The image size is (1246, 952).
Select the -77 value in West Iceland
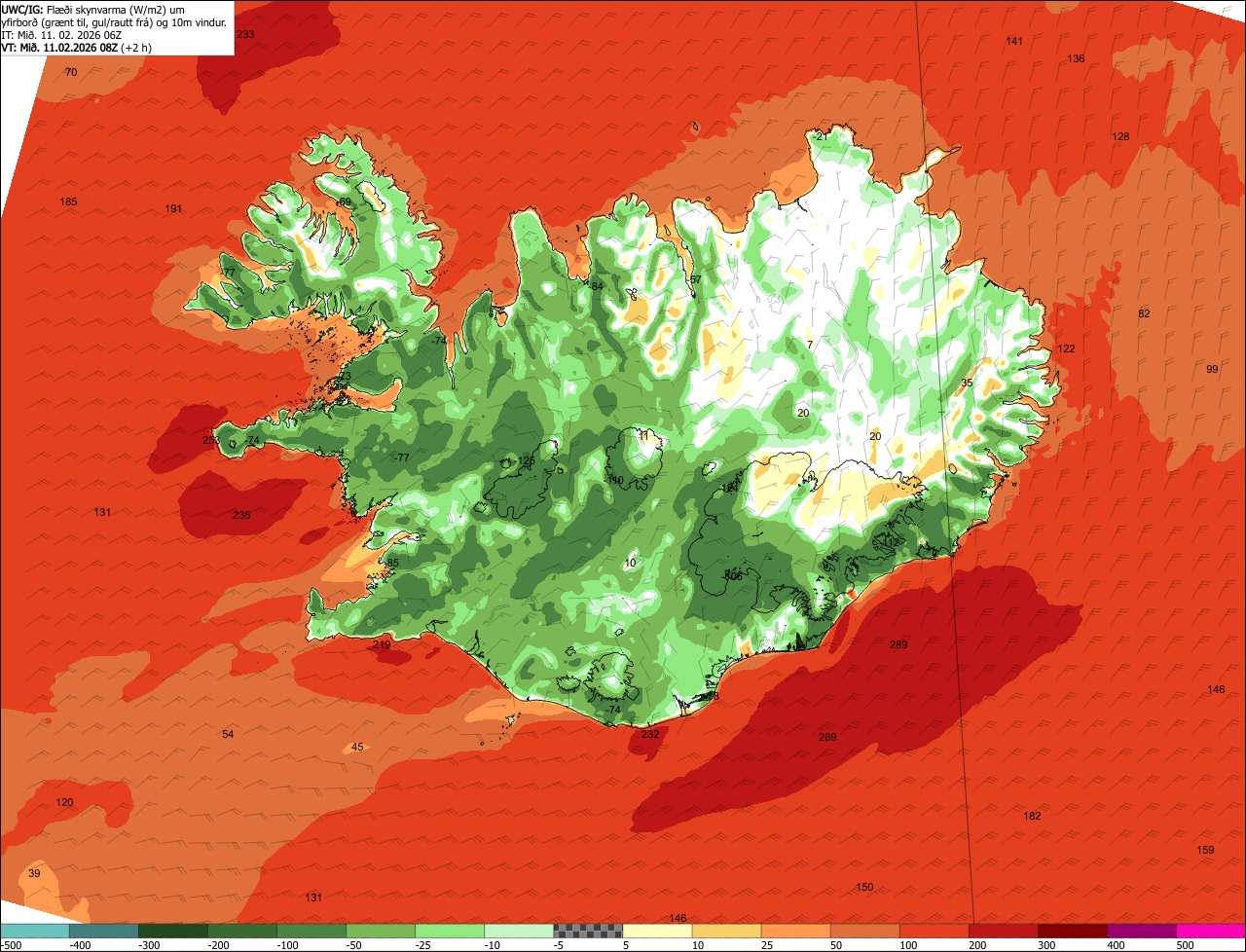click(x=402, y=458)
